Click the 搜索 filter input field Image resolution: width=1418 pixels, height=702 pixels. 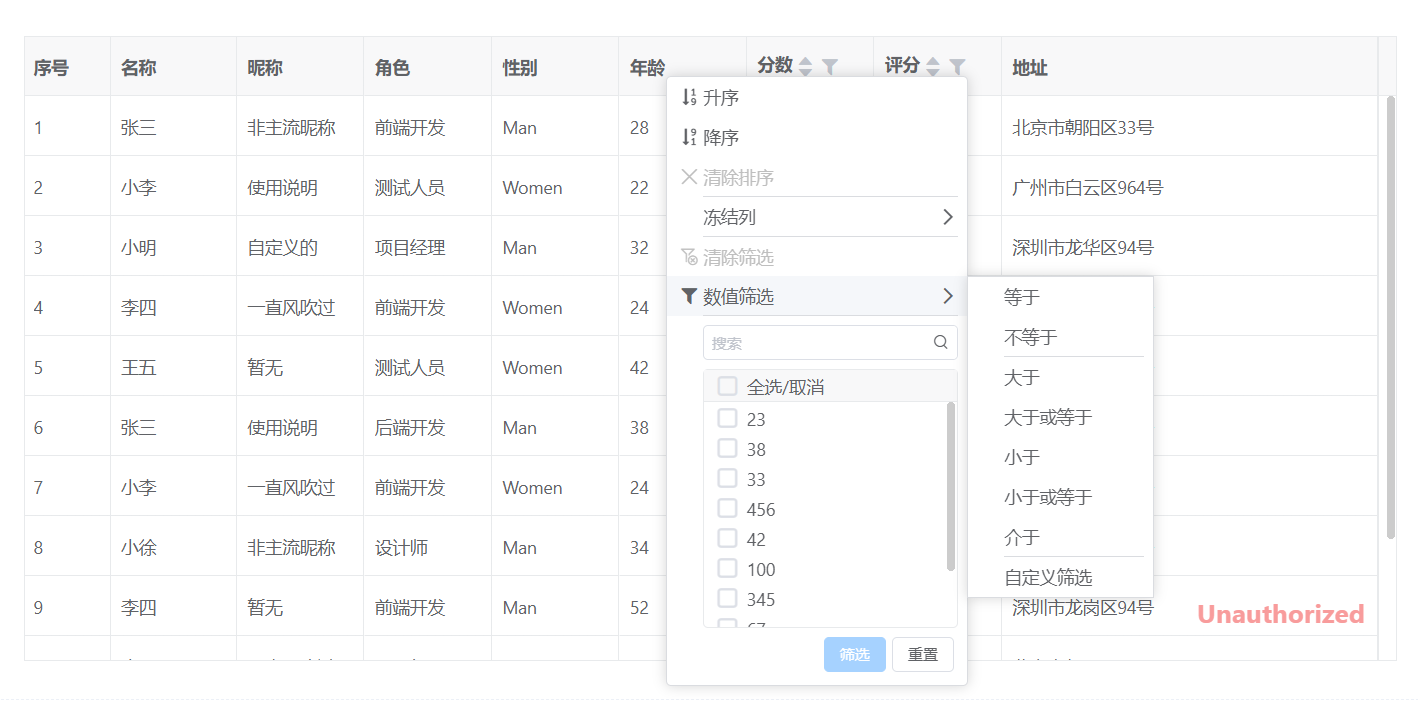pos(830,342)
